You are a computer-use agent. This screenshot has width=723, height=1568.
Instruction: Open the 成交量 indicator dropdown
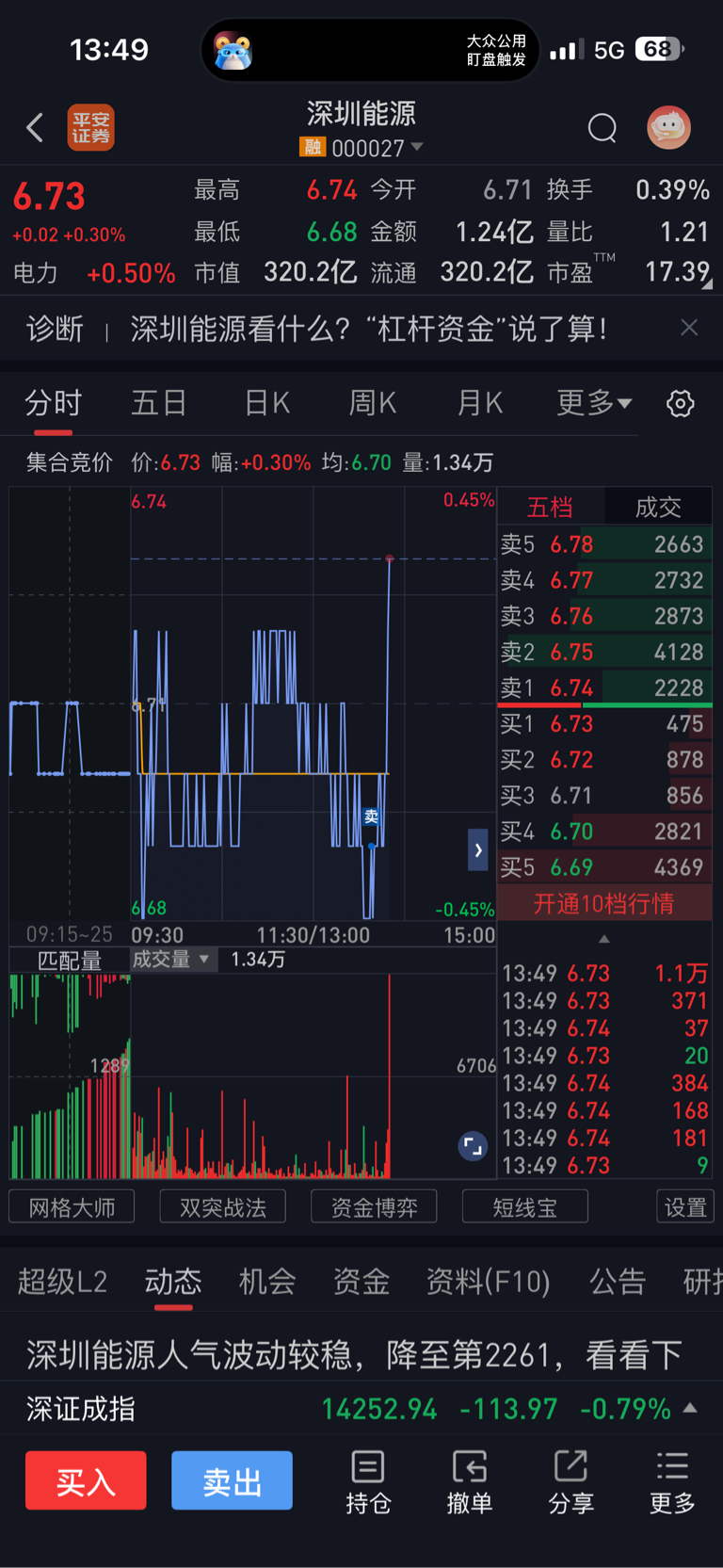pos(173,960)
